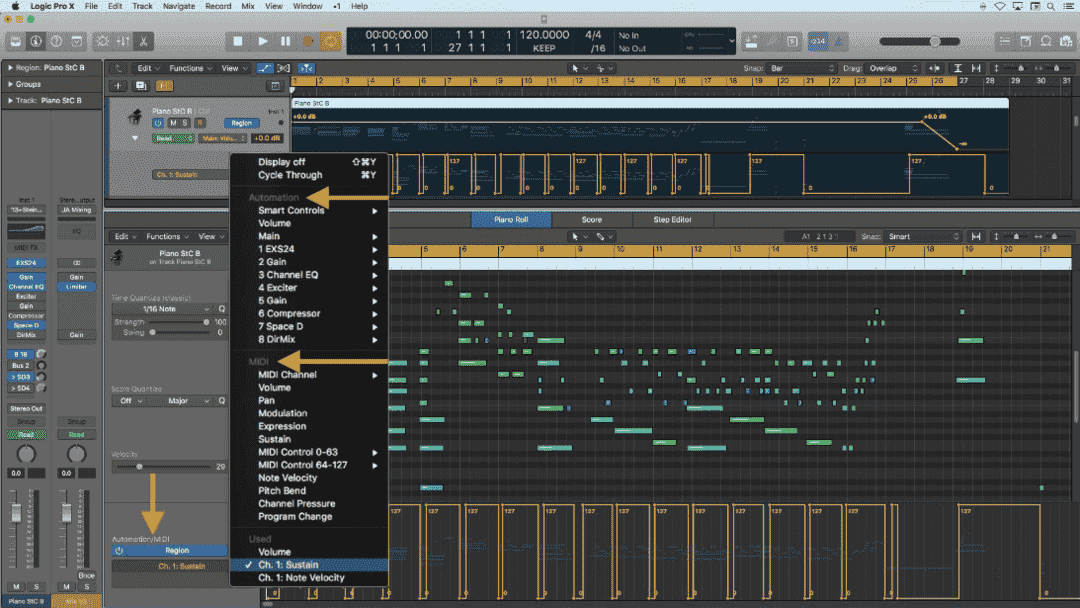Click the Smart Controls knobs icon

tap(103, 41)
